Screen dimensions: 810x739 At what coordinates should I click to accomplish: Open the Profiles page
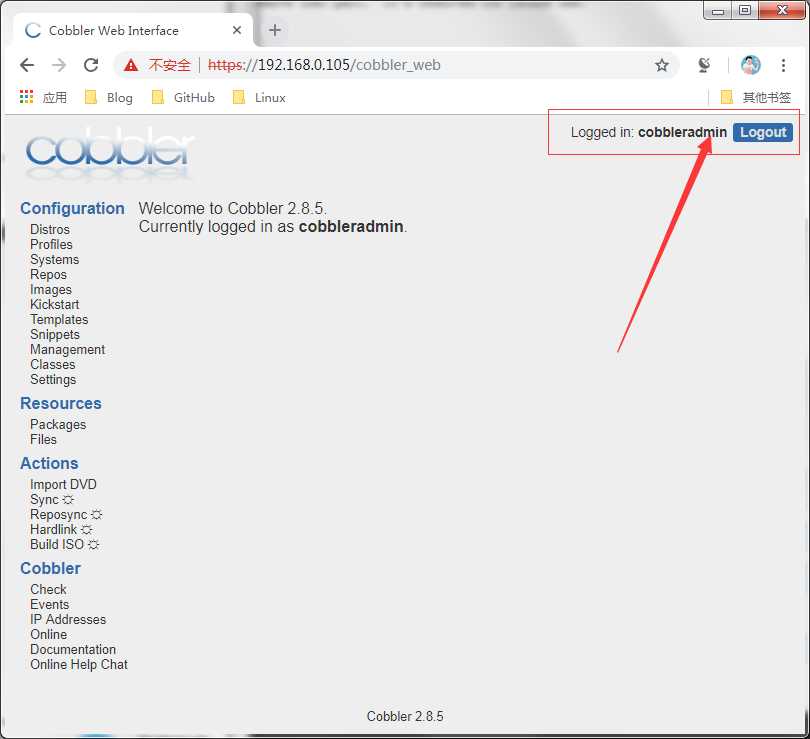tap(51, 244)
